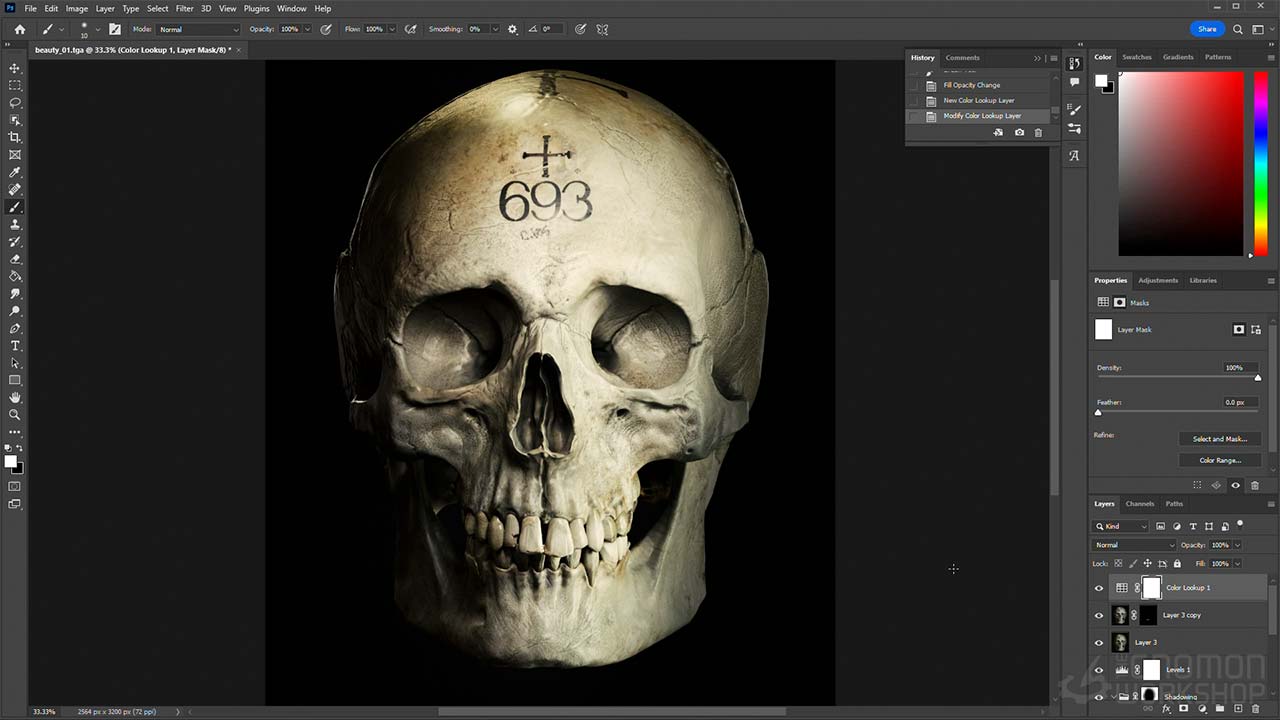
Task: Click the search magnifier icon at top right
Action: coord(1238,29)
